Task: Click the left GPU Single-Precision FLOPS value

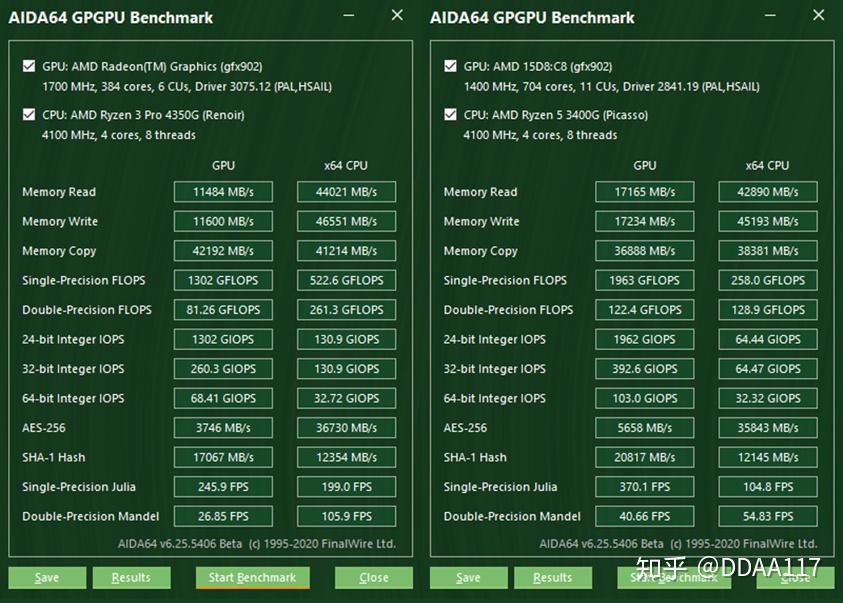Action: coord(223,280)
